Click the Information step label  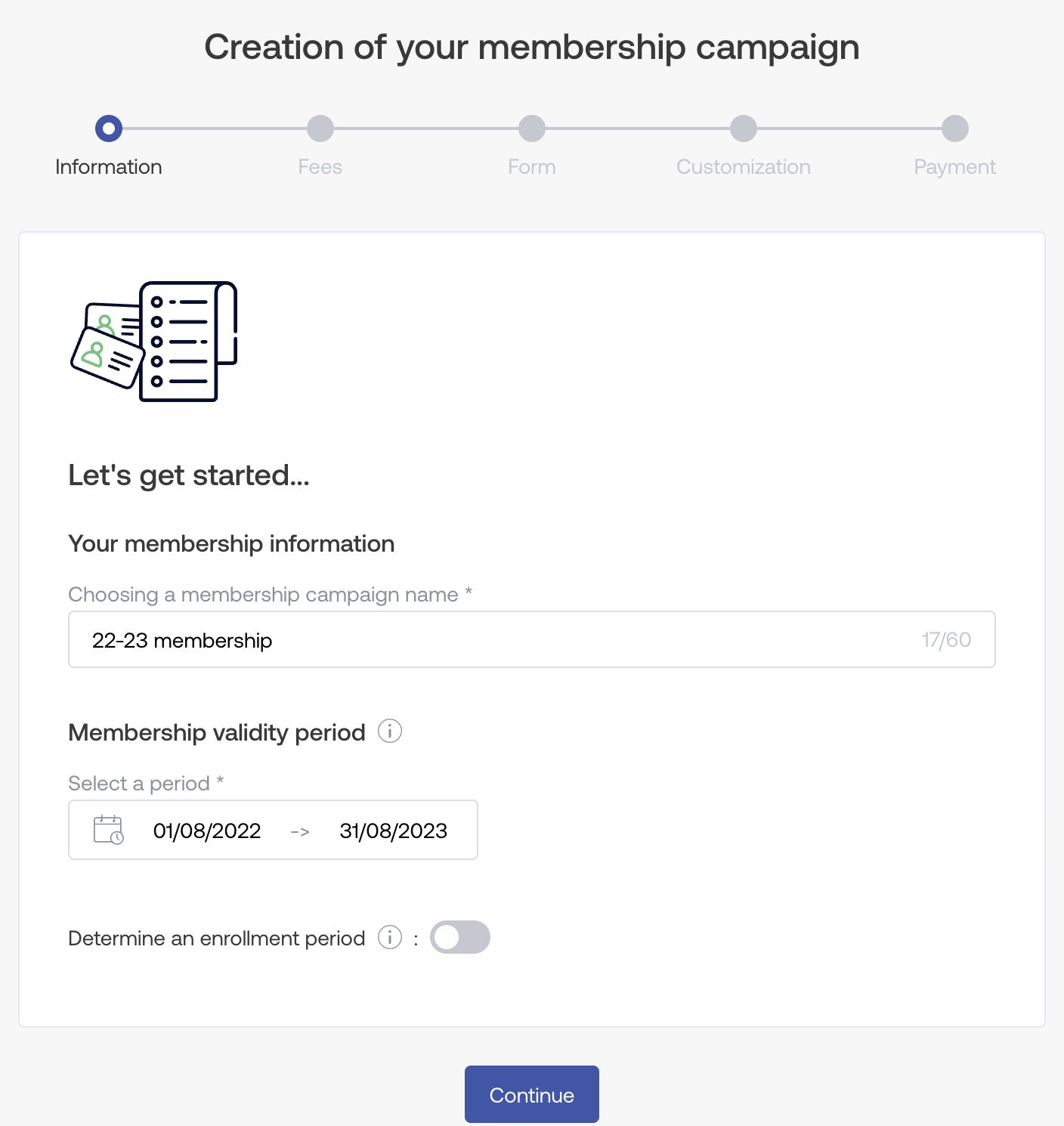point(109,167)
